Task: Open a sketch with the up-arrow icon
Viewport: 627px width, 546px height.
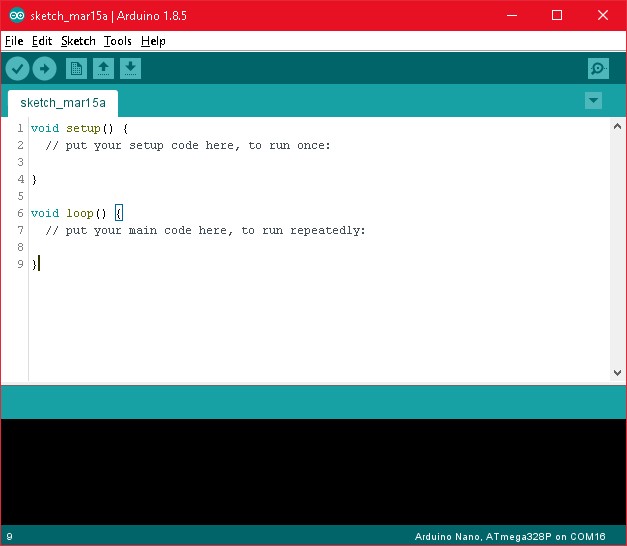Action: tap(104, 68)
